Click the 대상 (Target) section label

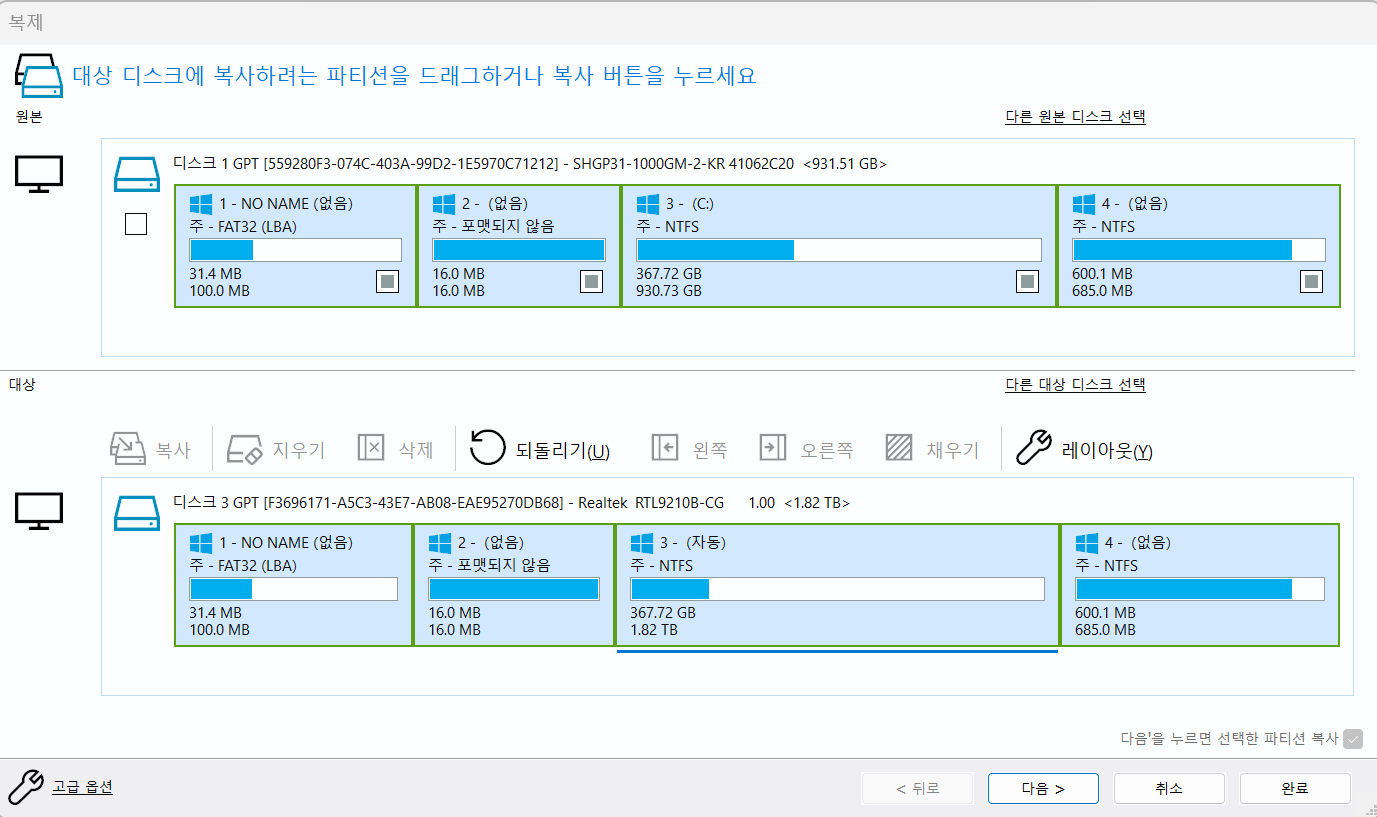(21, 384)
